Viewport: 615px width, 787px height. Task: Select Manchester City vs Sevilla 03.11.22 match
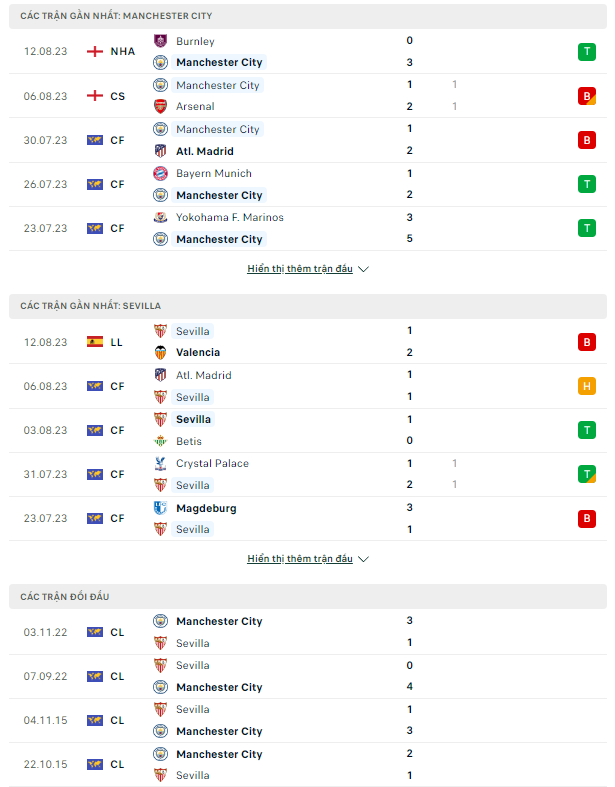tap(308, 632)
